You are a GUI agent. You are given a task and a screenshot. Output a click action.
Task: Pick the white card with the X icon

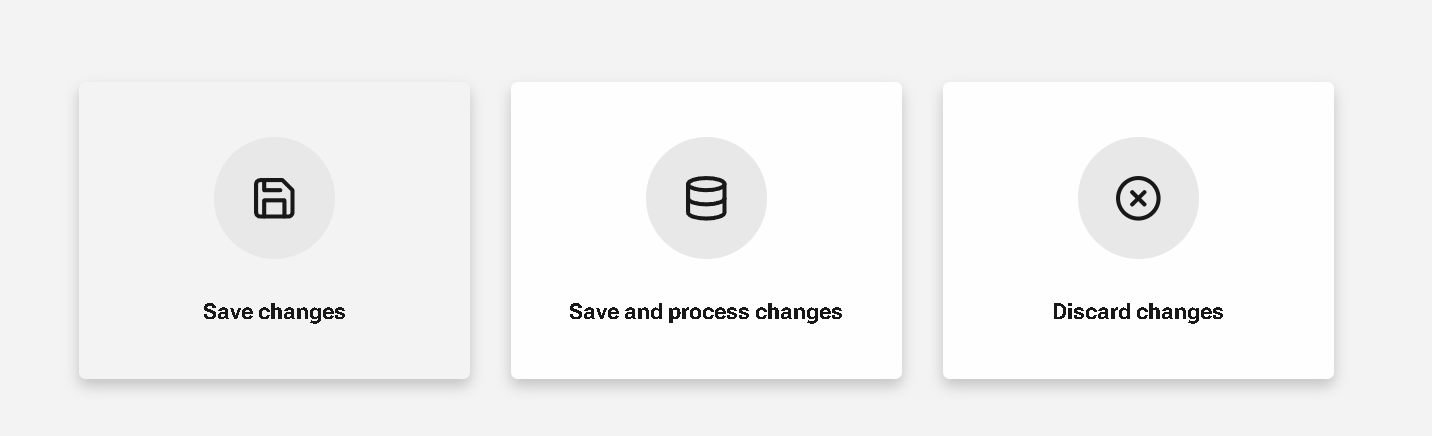[x=1138, y=230]
